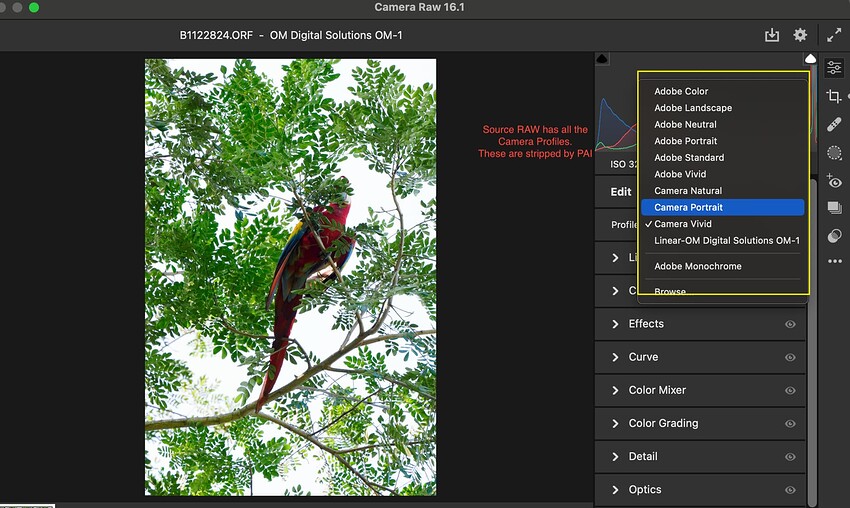Open the Presets overlapping circles icon

(x=834, y=236)
